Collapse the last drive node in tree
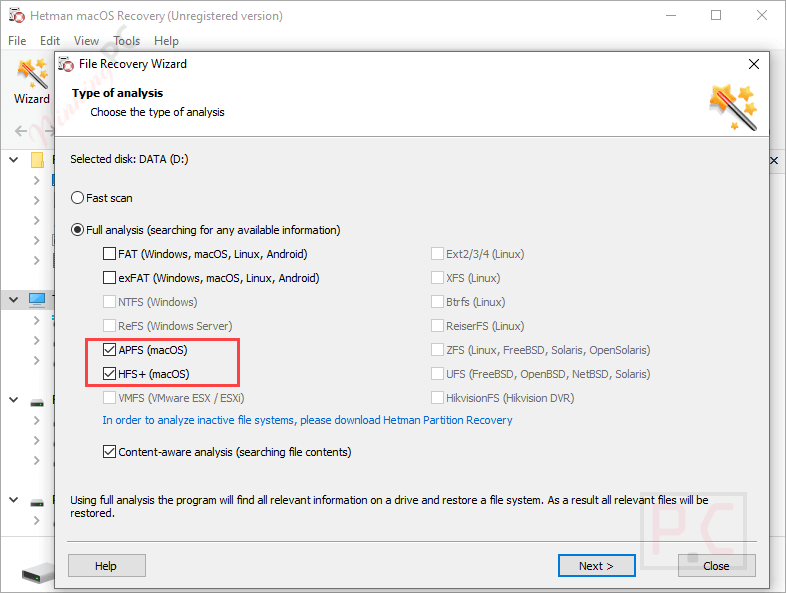The width and height of the screenshot is (786, 593). (x=14, y=500)
